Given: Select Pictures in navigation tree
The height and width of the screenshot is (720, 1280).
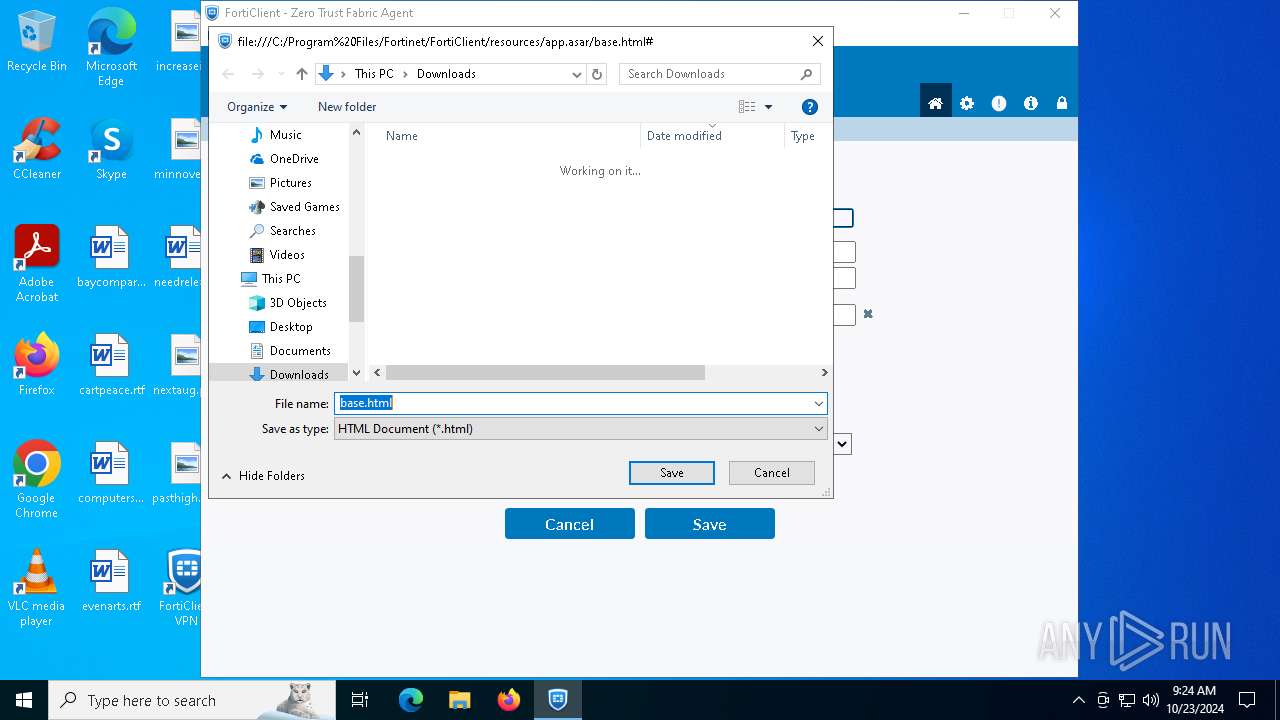Looking at the screenshot, I should [291, 183].
